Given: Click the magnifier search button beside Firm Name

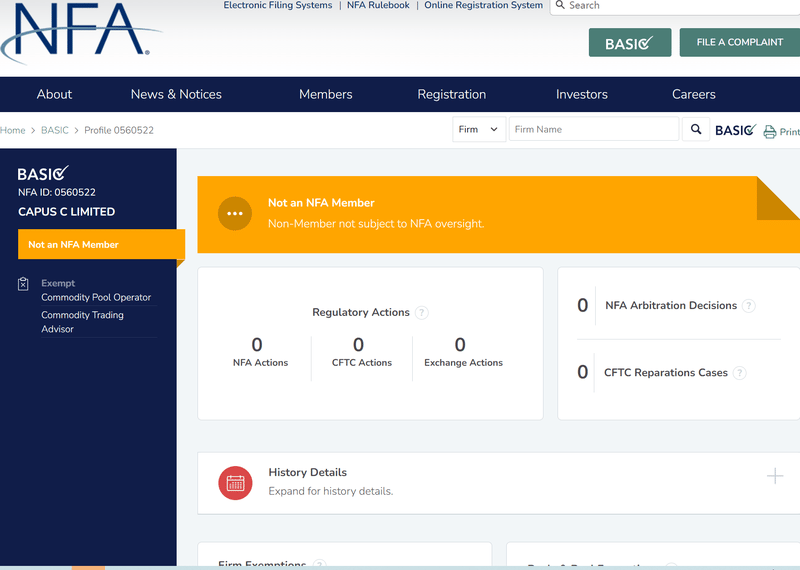Looking at the screenshot, I should (x=696, y=129).
